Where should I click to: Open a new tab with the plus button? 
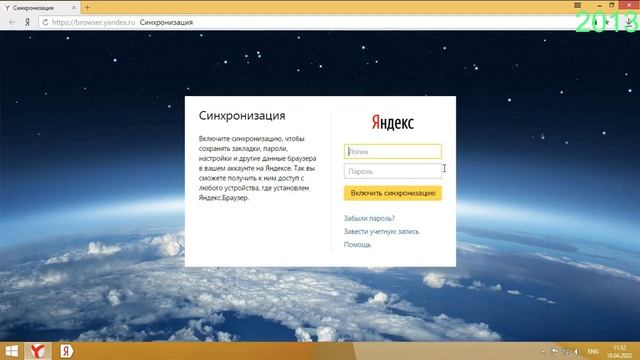tap(87, 7)
